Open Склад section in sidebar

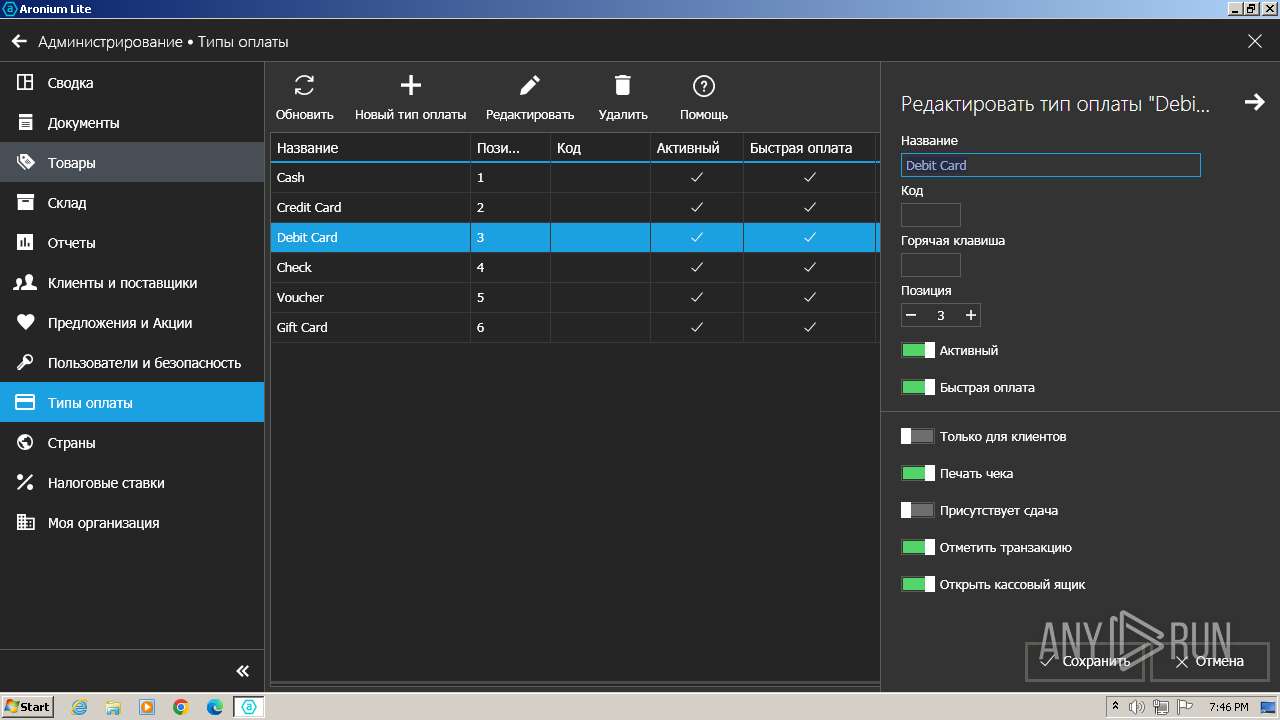(x=132, y=203)
